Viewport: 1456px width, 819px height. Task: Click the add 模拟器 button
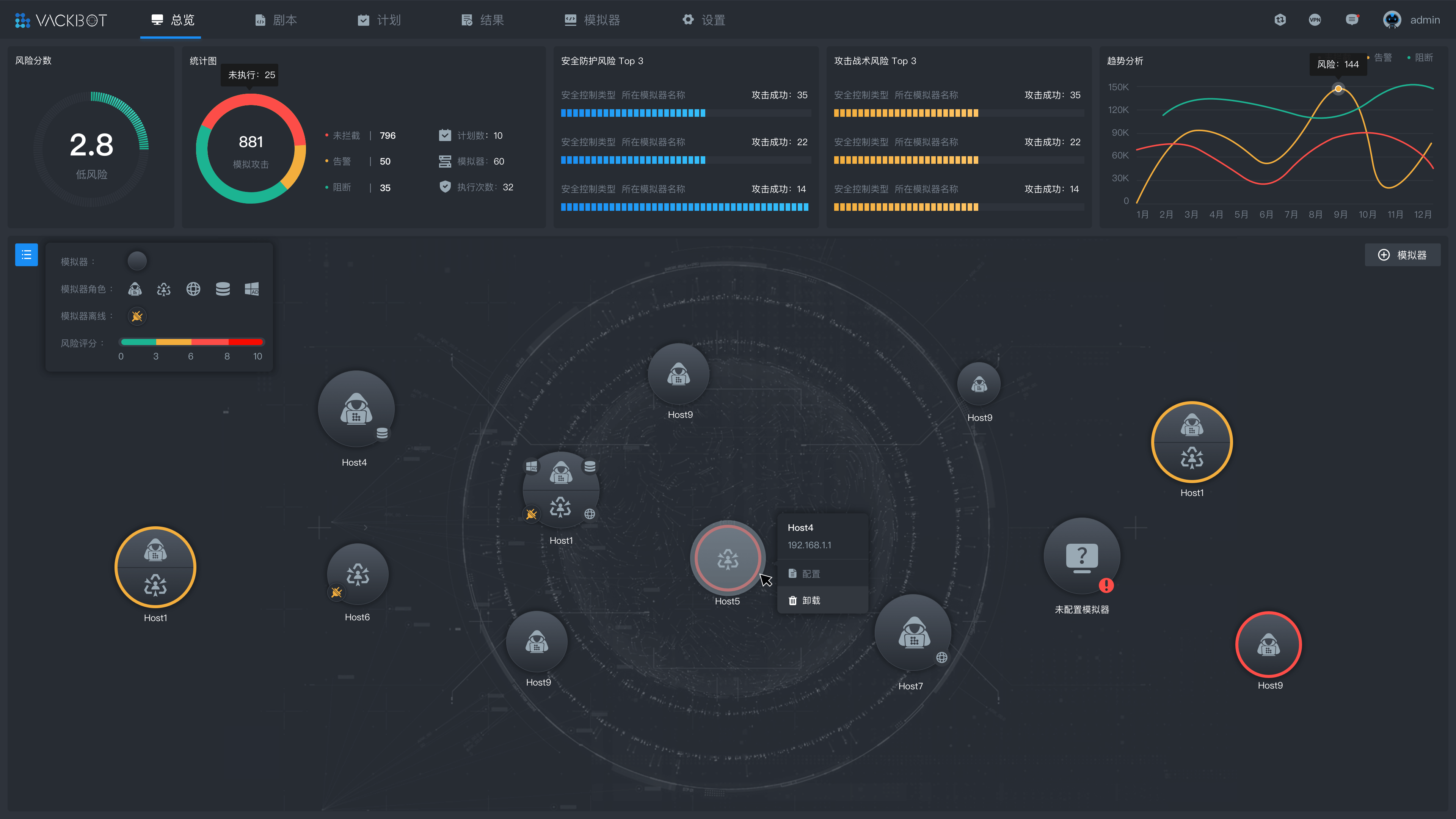(1402, 255)
